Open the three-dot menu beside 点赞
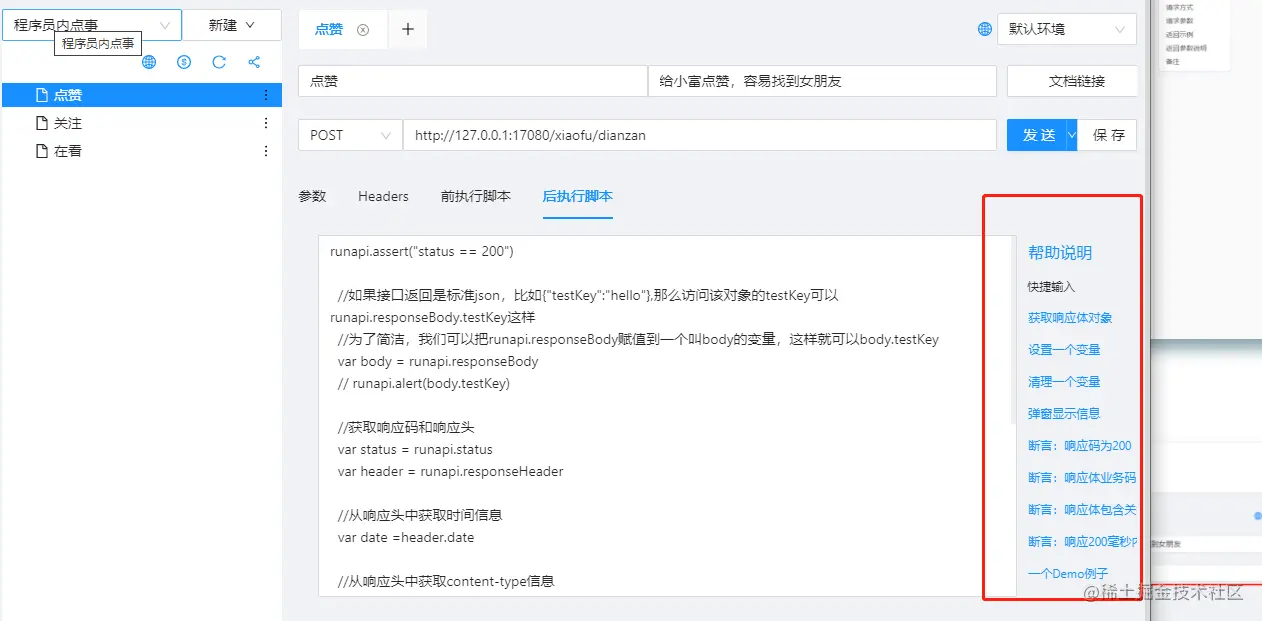 266,95
